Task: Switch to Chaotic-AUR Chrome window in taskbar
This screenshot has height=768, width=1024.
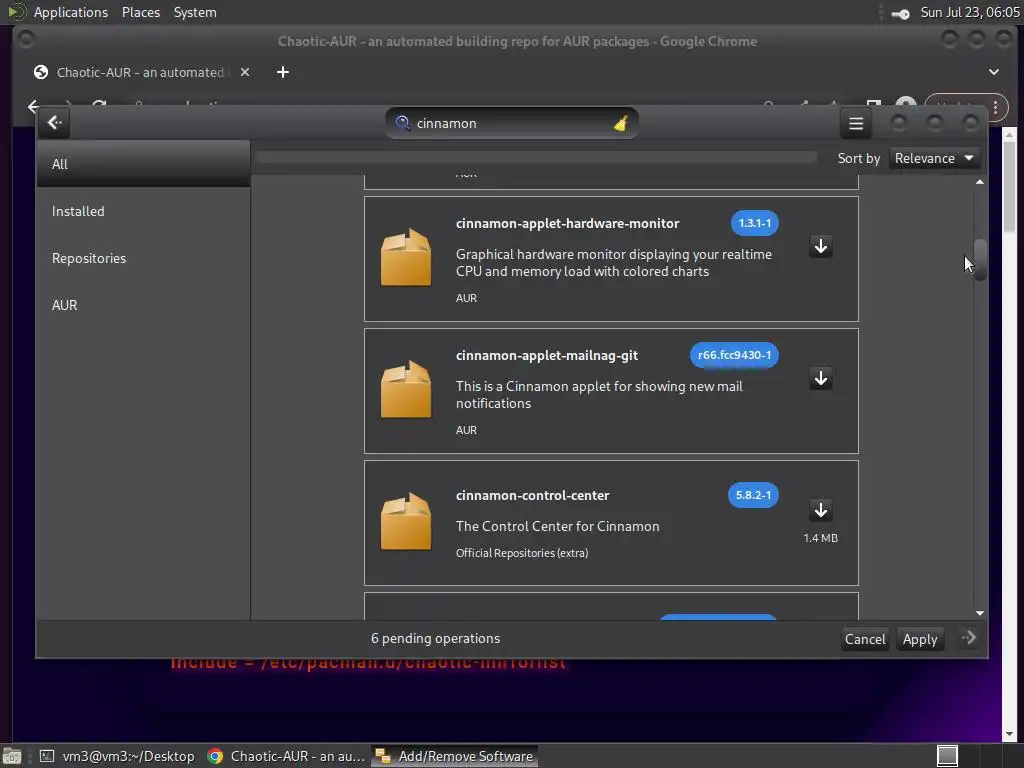Action: point(285,756)
